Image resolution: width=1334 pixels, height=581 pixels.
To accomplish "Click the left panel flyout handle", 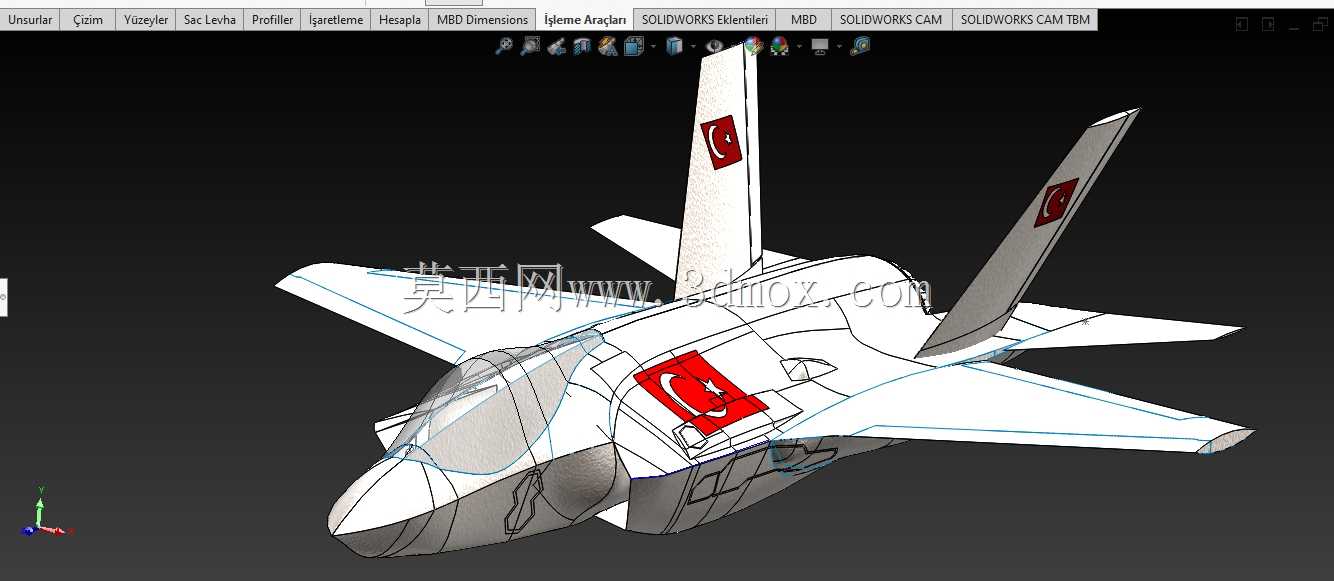I will 3,297.
